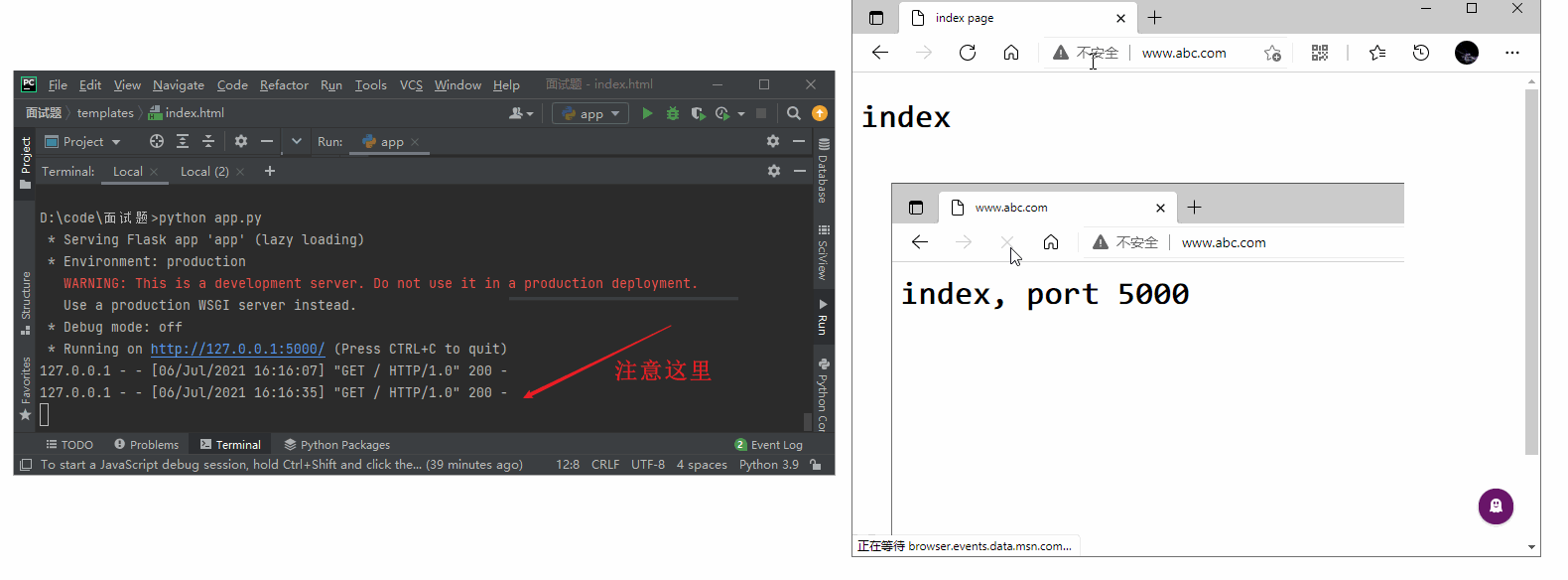Click Collapse All in Project panel
This screenshot has width=1568, height=580.
pyautogui.click(x=208, y=141)
